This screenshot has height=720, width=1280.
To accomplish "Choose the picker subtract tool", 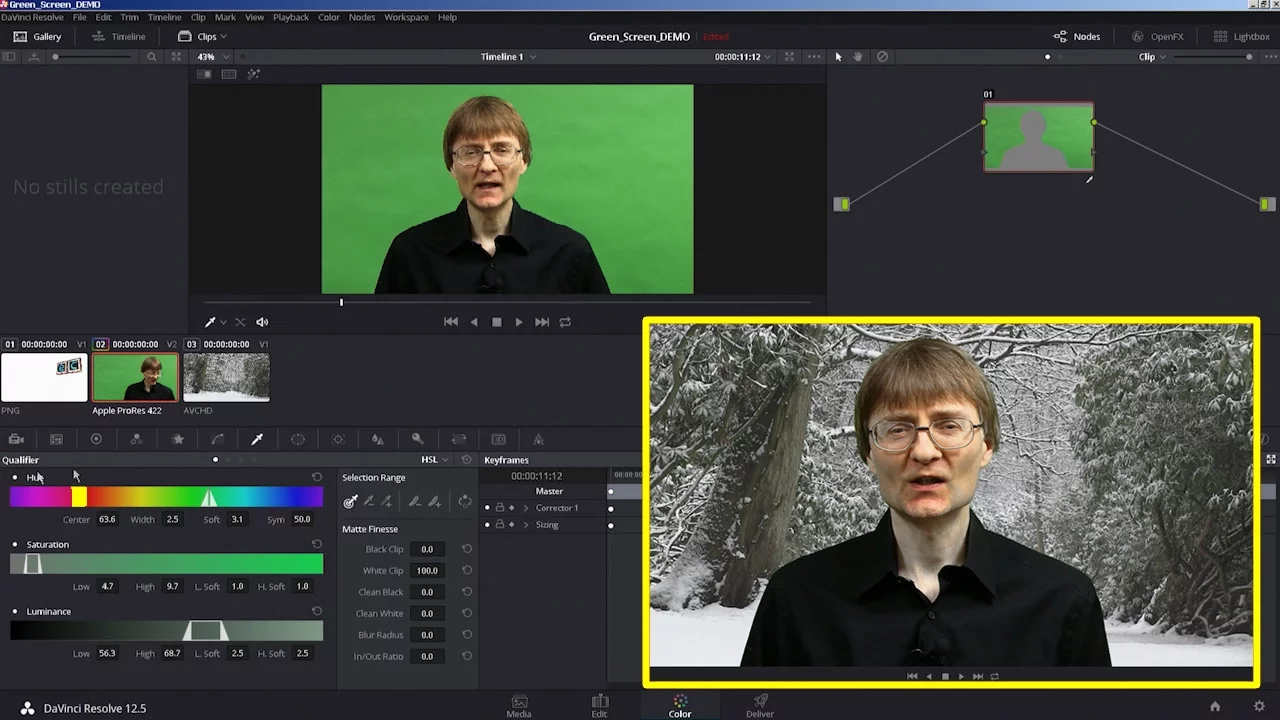I will tap(369, 501).
